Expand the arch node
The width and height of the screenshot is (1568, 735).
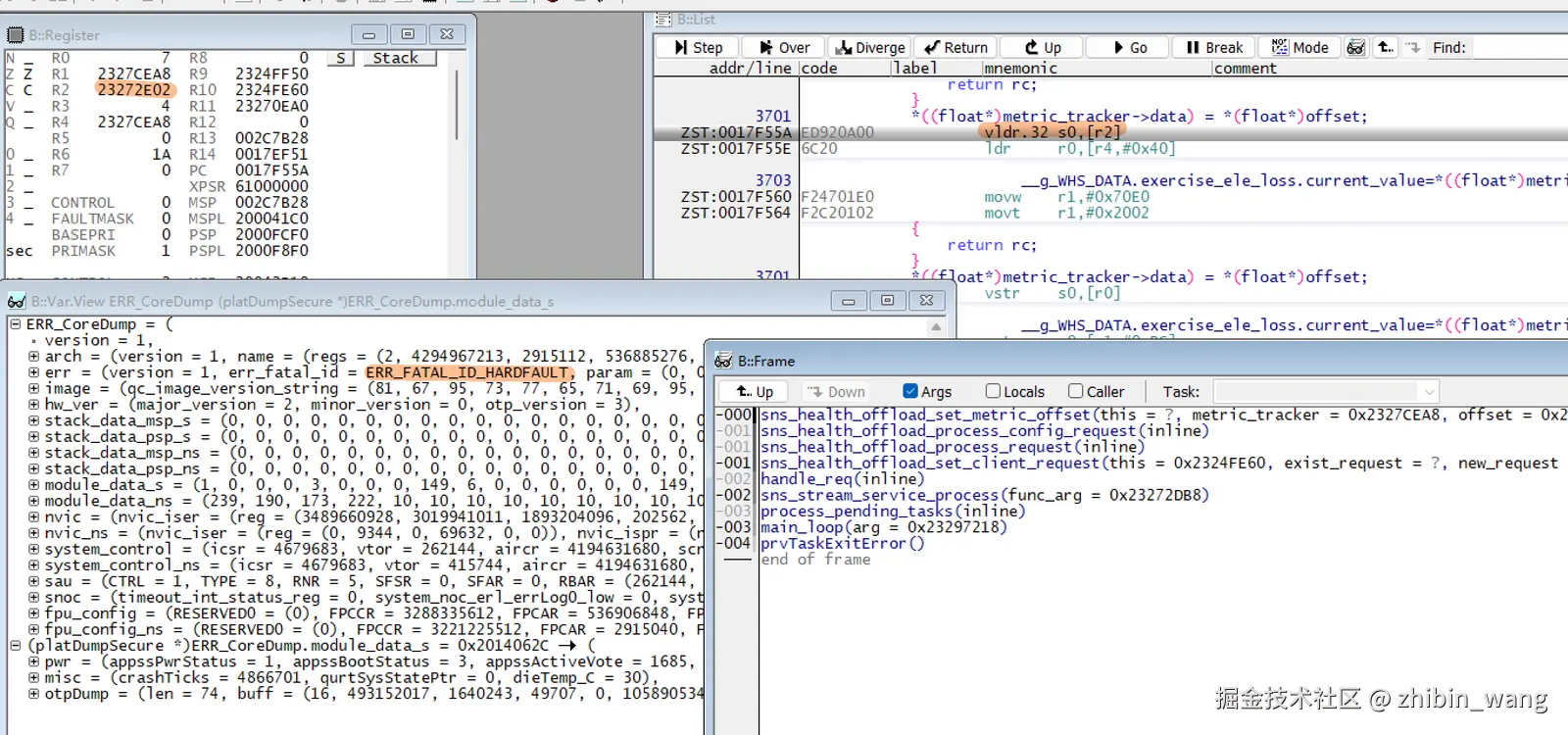click(x=33, y=356)
